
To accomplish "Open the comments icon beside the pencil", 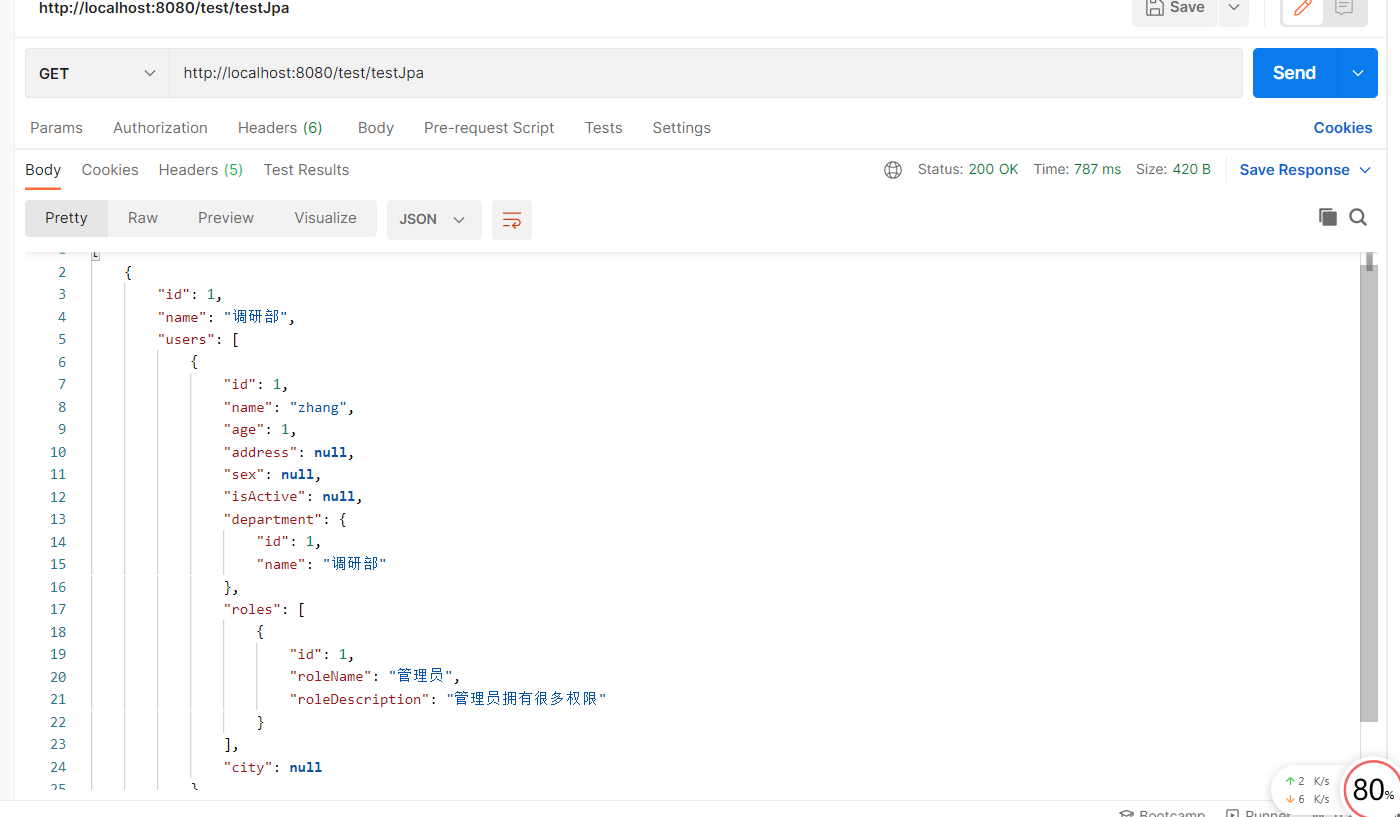I will click(1344, 9).
